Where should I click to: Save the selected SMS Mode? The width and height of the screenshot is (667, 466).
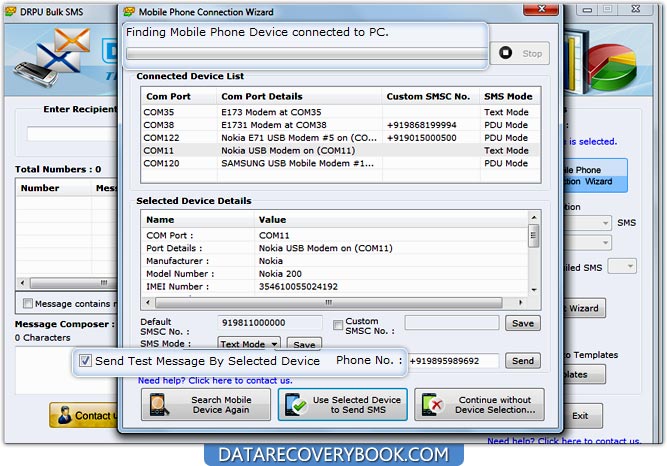click(x=304, y=344)
